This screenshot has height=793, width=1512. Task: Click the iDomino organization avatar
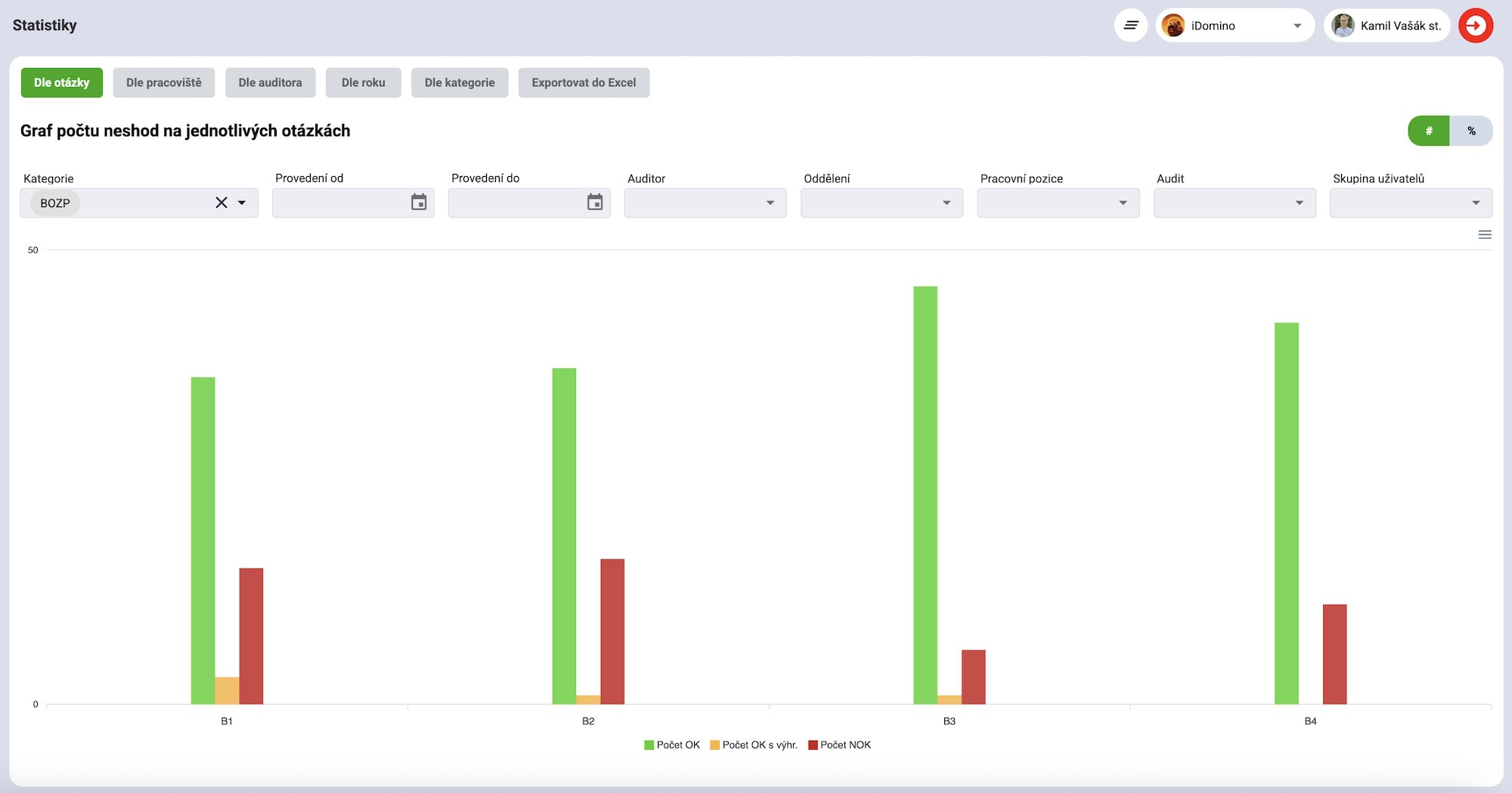coord(1173,26)
